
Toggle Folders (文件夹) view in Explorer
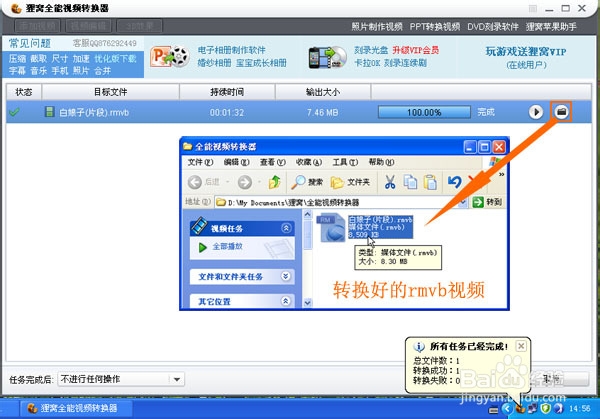351,182
